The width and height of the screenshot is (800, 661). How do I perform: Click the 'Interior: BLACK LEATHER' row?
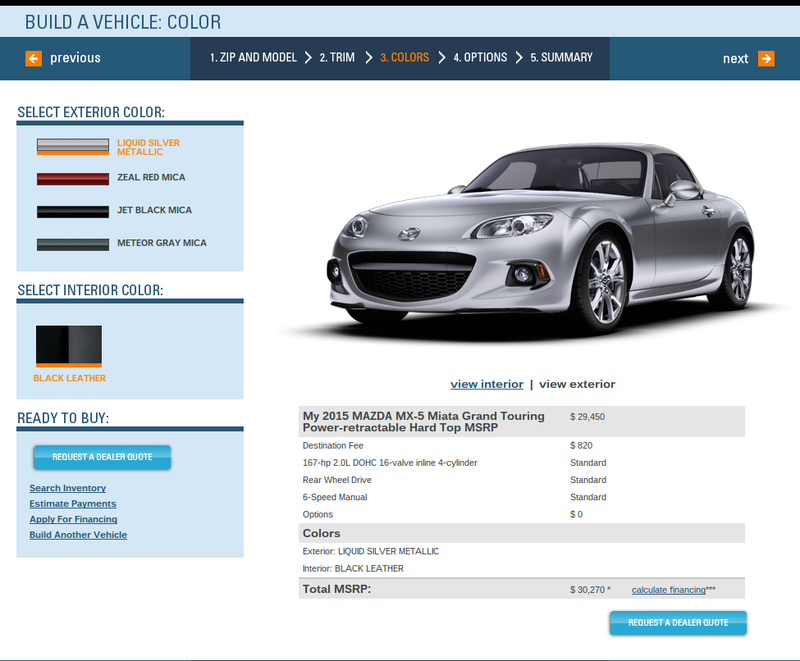(x=521, y=569)
